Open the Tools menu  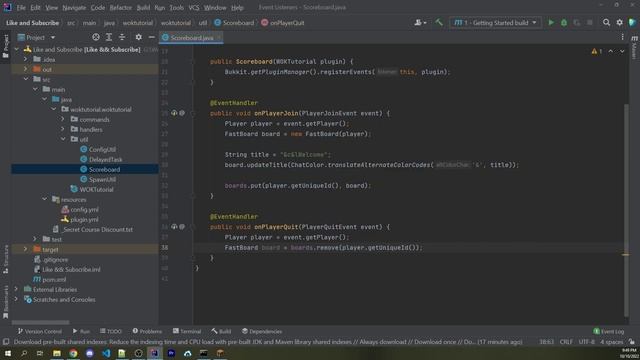point(176,7)
